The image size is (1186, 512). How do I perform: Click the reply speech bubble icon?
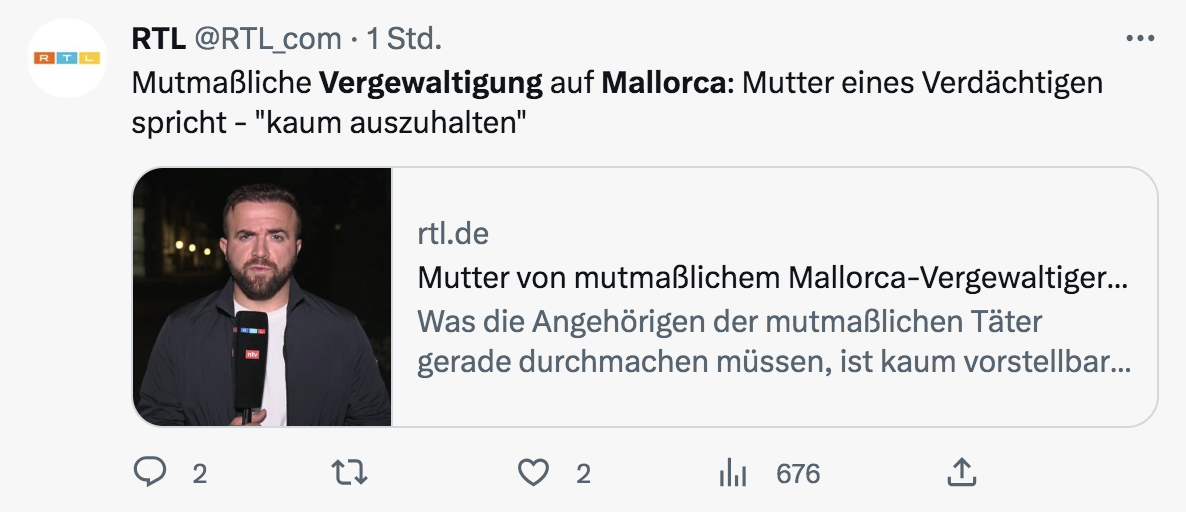pyautogui.click(x=149, y=472)
